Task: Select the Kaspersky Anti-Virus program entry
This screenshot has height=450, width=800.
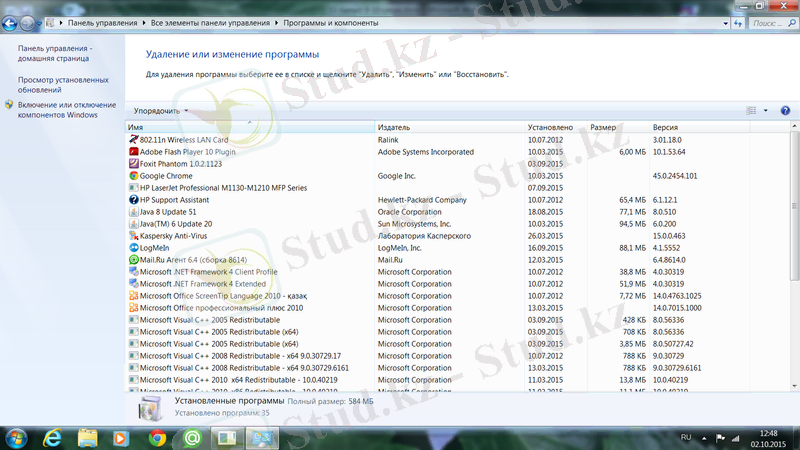Action: pos(182,236)
